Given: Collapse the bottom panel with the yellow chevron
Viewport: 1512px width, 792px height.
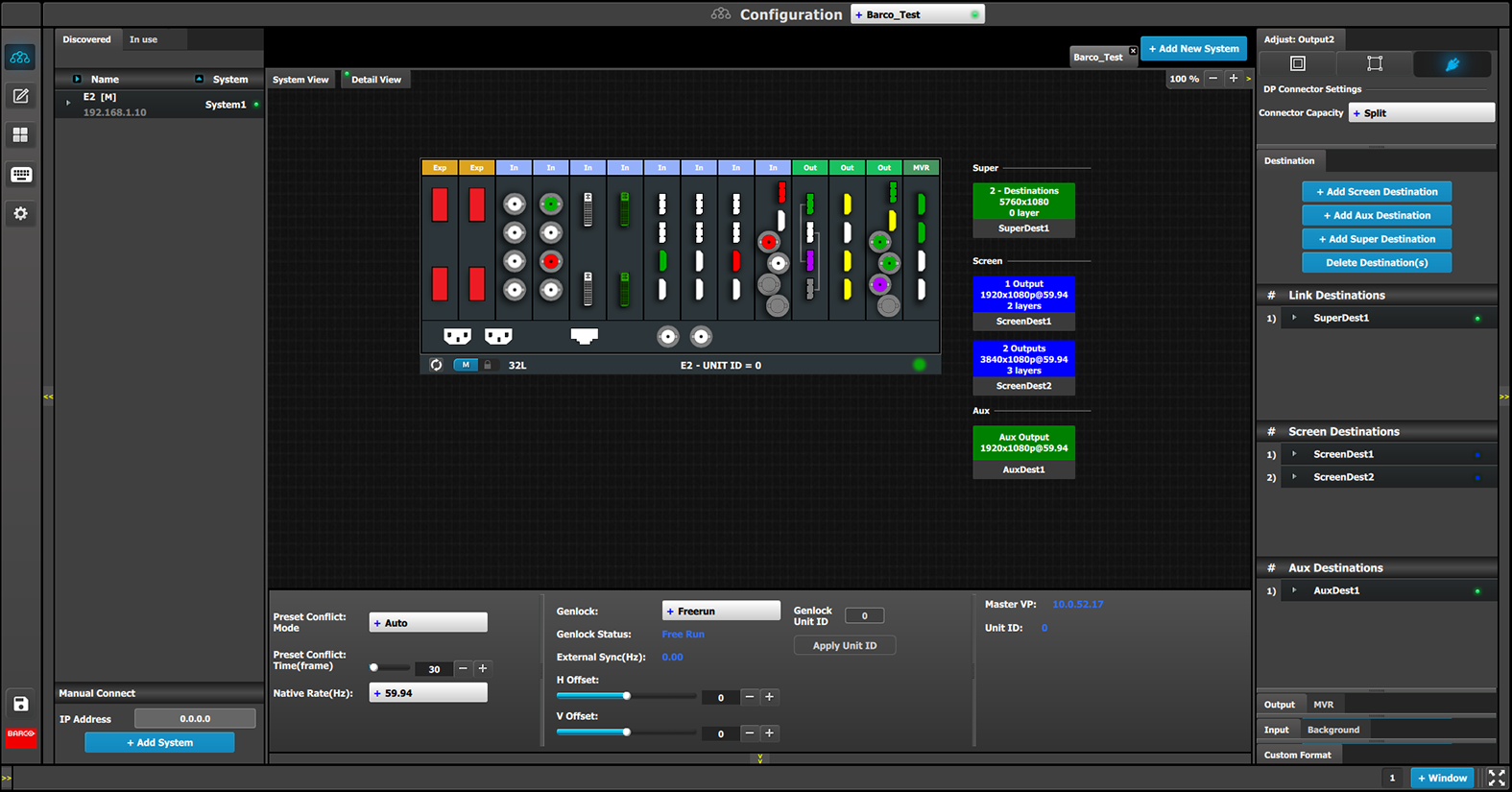Looking at the screenshot, I should [x=760, y=759].
